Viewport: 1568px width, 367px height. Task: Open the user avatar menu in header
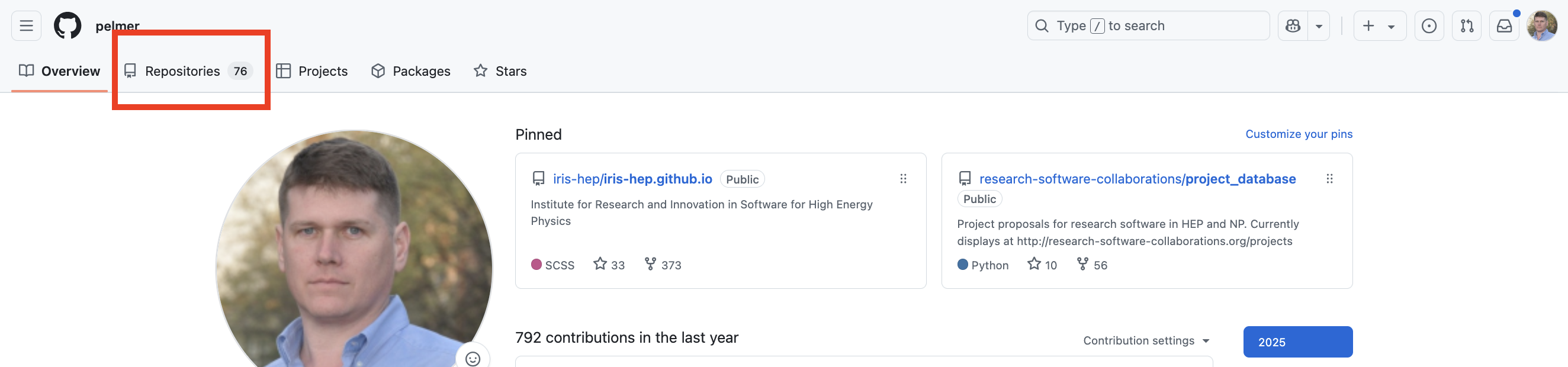tap(1542, 25)
